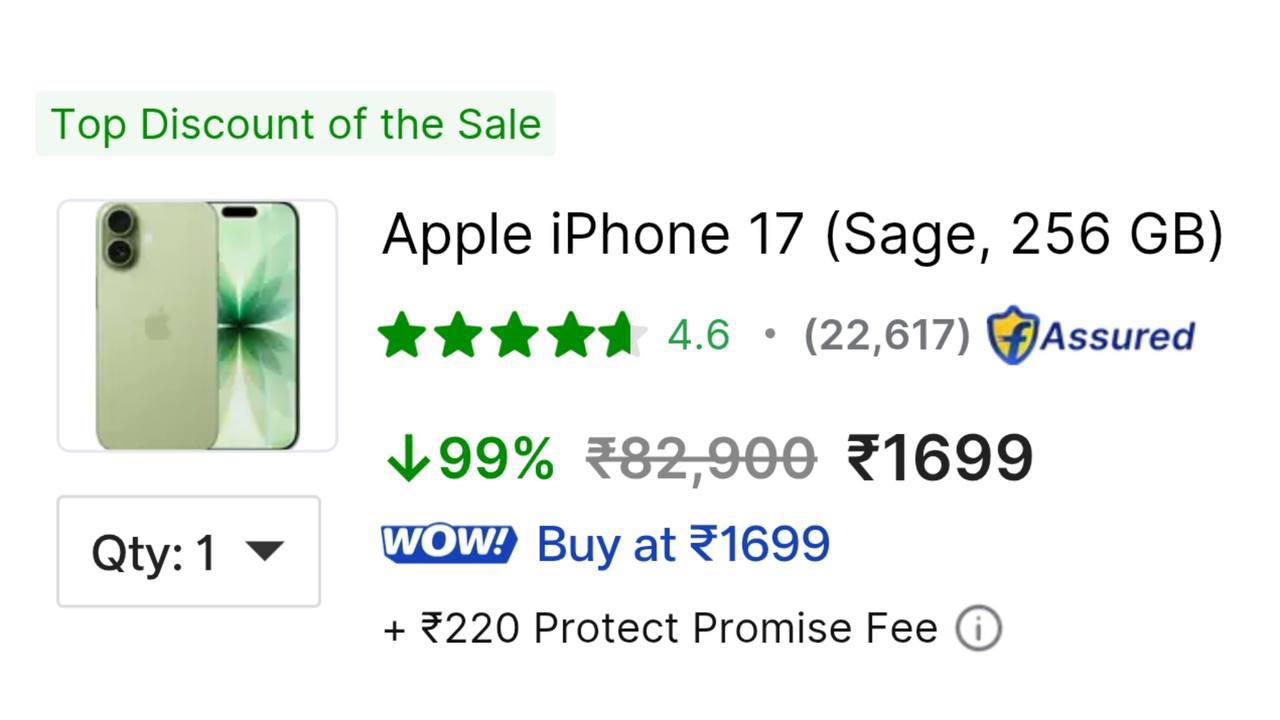Click the first green rating star
This screenshot has width=1280, height=720.
tap(401, 335)
